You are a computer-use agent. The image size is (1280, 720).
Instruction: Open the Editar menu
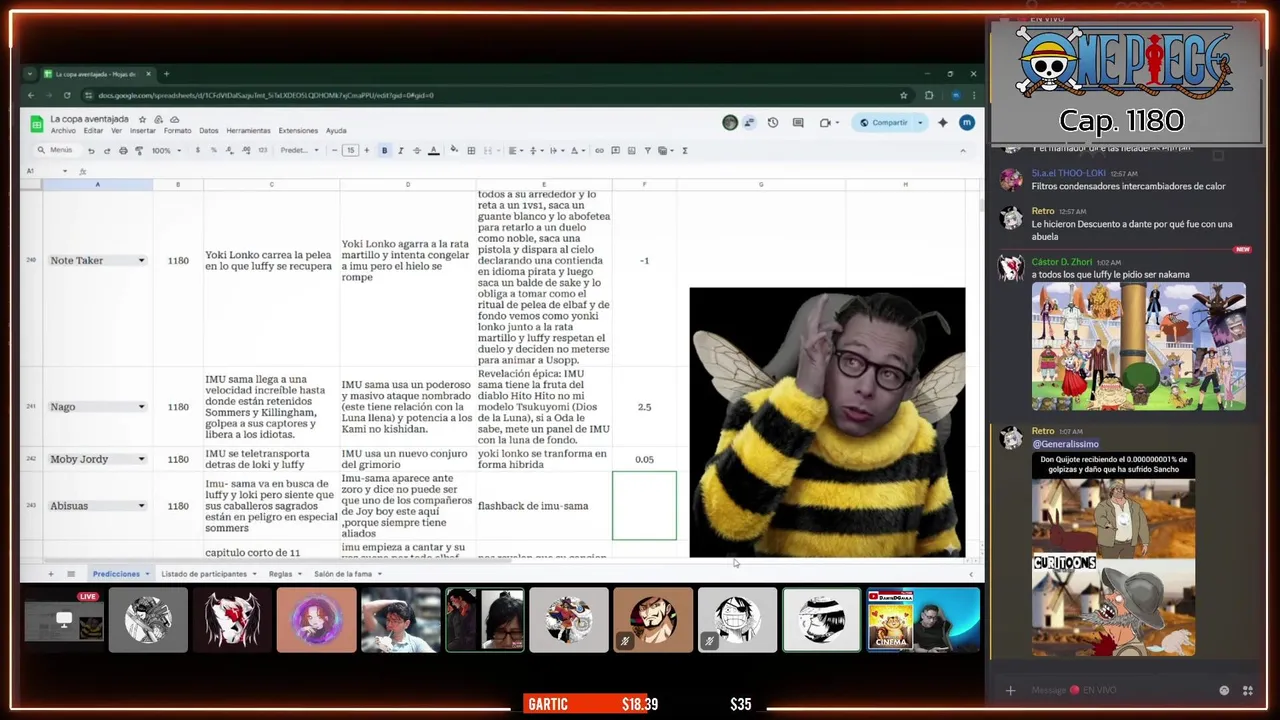(93, 131)
